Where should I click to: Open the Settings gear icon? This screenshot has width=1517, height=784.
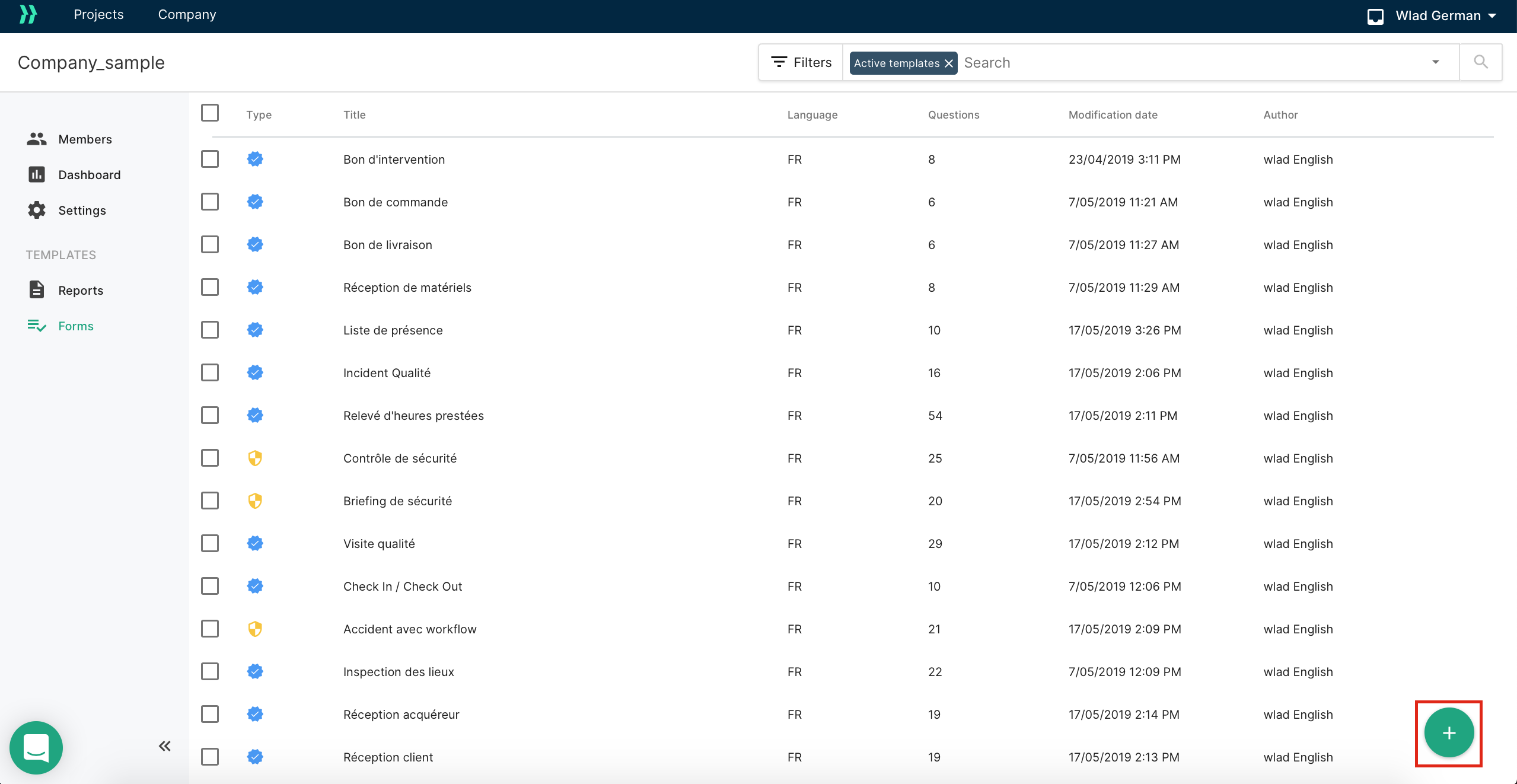coord(37,210)
